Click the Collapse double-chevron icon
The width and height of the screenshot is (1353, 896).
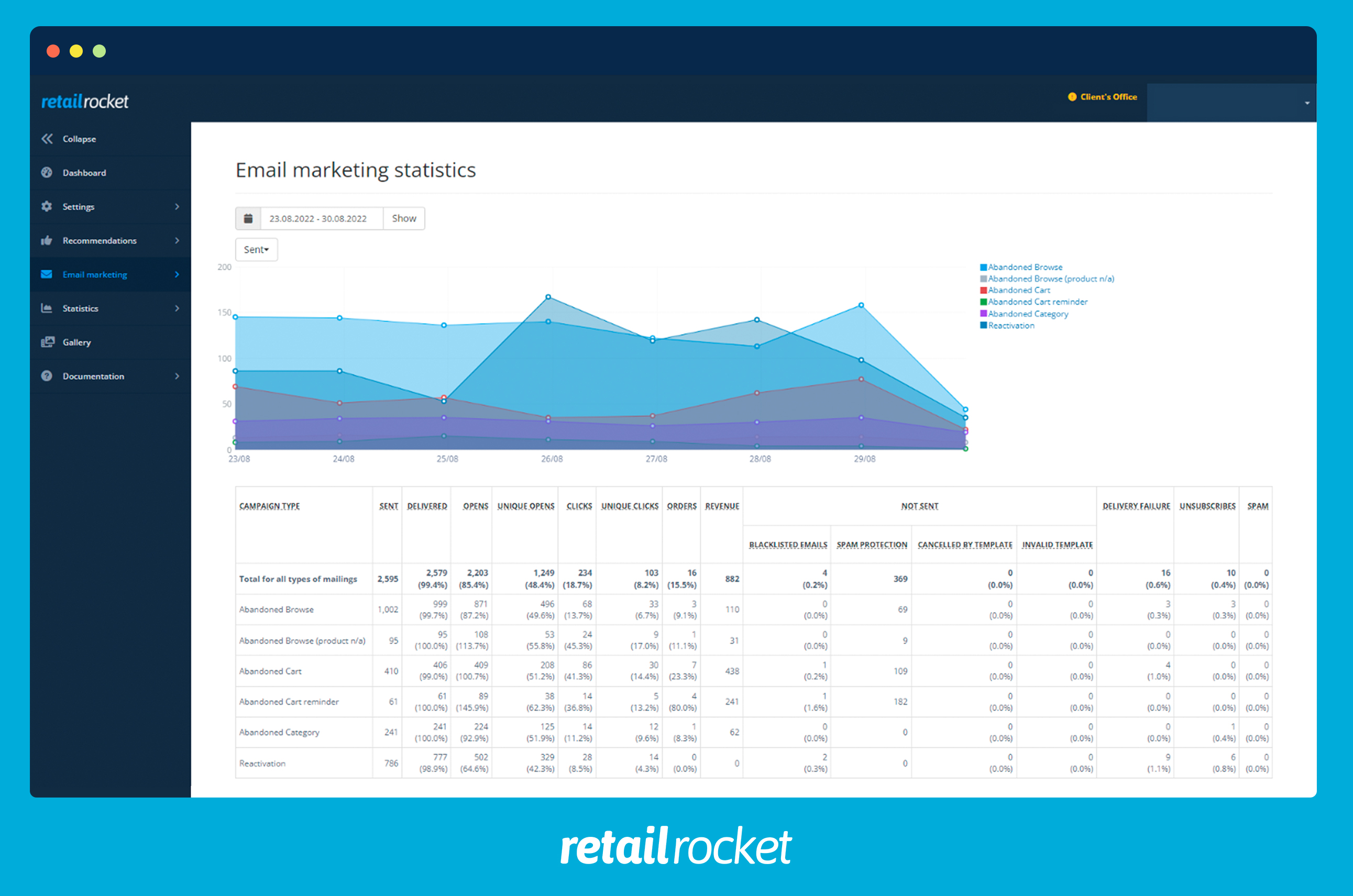47,139
